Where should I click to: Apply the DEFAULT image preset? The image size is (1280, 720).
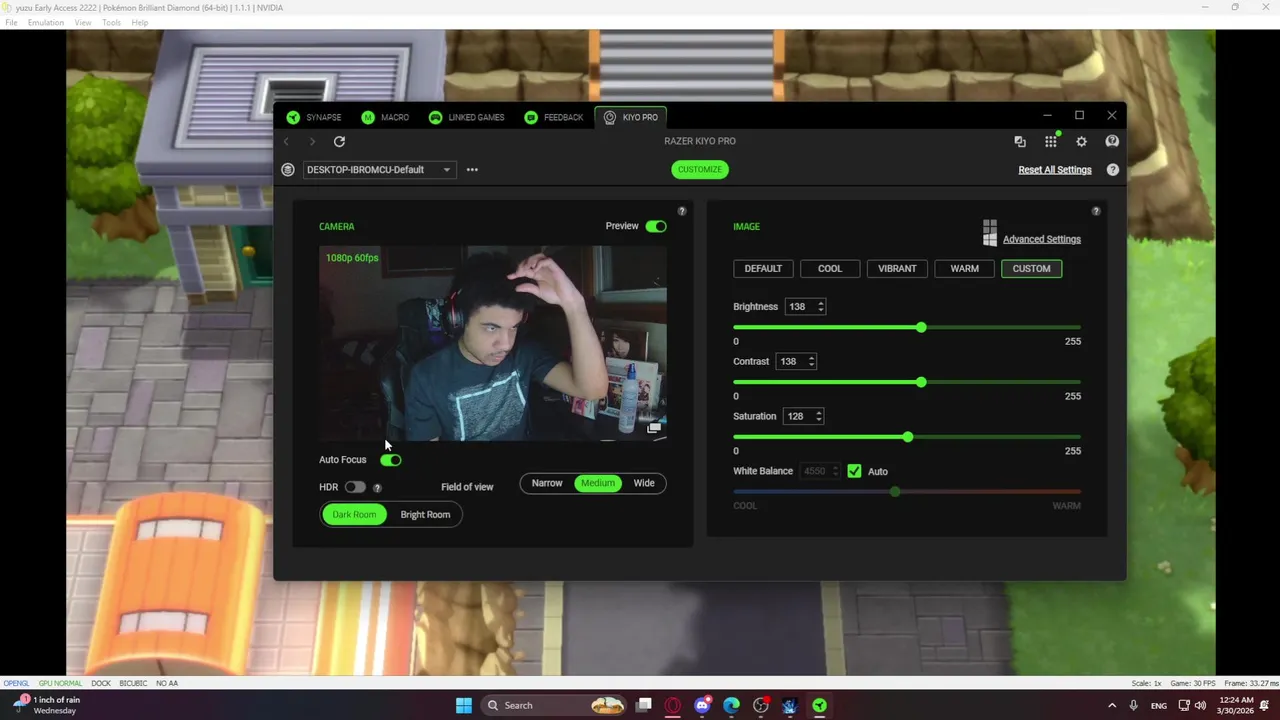[x=763, y=268]
